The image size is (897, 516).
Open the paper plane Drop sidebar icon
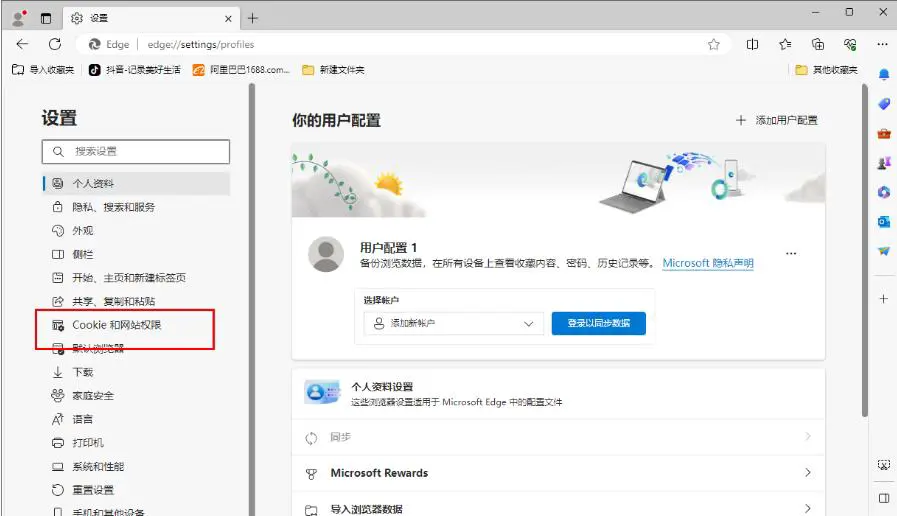click(884, 251)
